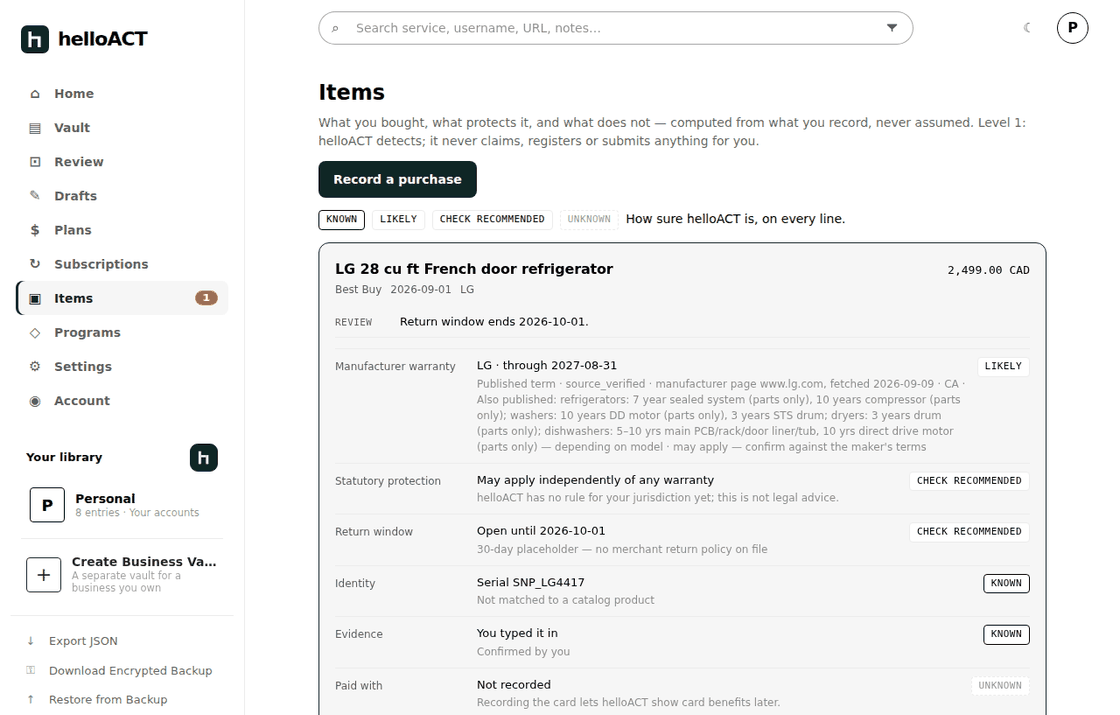Screen dimensions: 1120x715
Task: Click the Export JSON arrow icon
Action: click(31, 641)
